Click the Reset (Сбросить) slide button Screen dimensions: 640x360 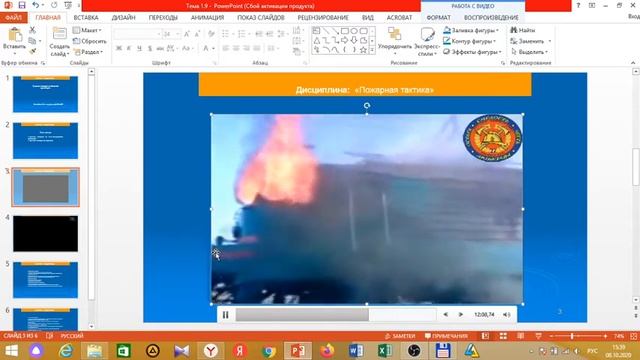tap(89, 41)
